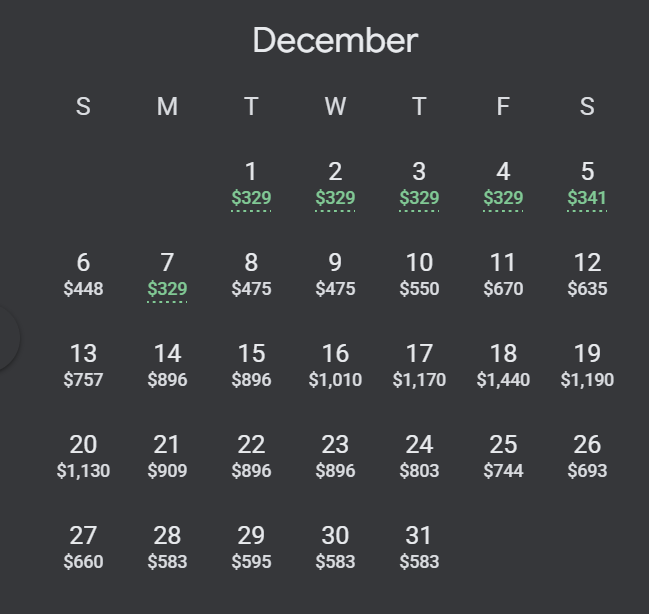Pick December 13 priced $757
649x614 pixels.
point(83,367)
